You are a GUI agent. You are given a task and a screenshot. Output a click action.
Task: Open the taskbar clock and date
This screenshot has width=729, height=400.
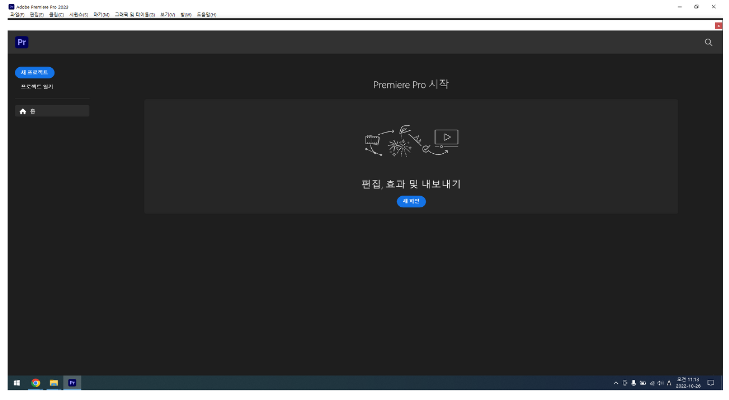click(x=688, y=383)
